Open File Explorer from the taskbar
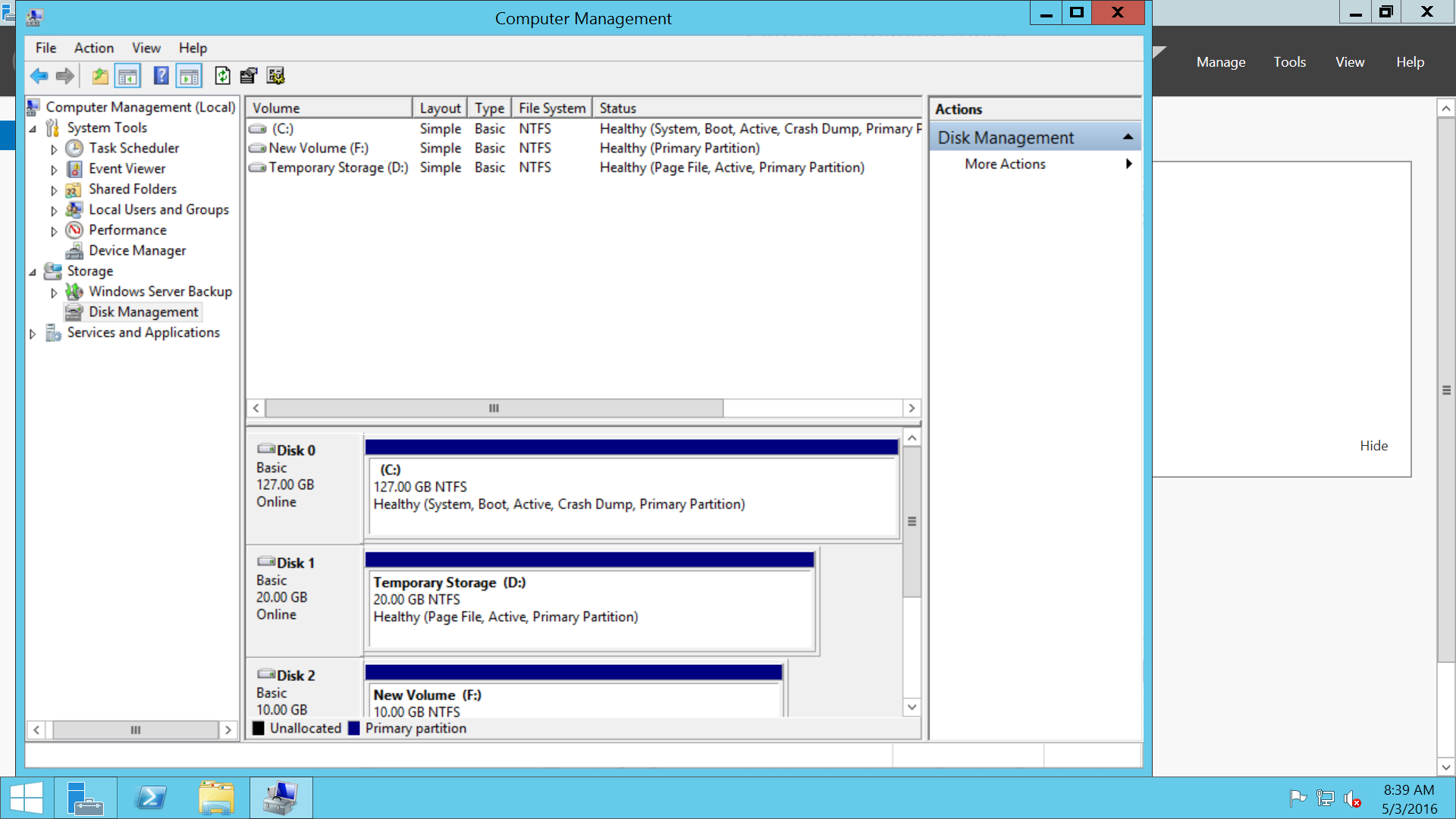Viewport: 1456px width, 819px height. click(x=216, y=798)
